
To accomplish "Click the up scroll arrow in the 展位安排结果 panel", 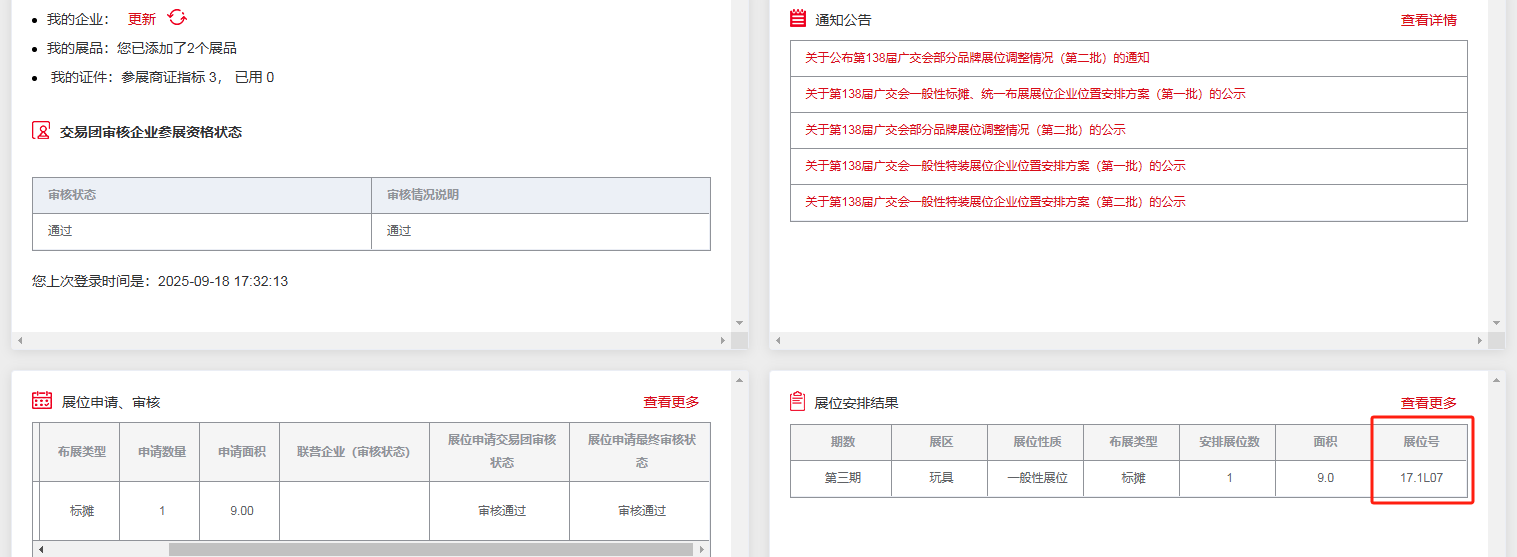I will click(x=1496, y=380).
